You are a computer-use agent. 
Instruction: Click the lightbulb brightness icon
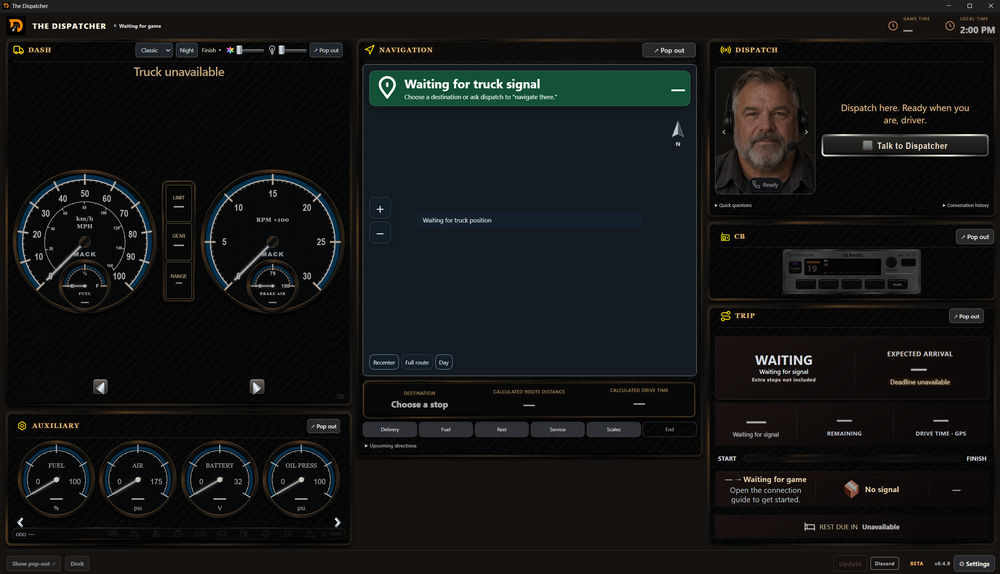pyautogui.click(x=272, y=50)
